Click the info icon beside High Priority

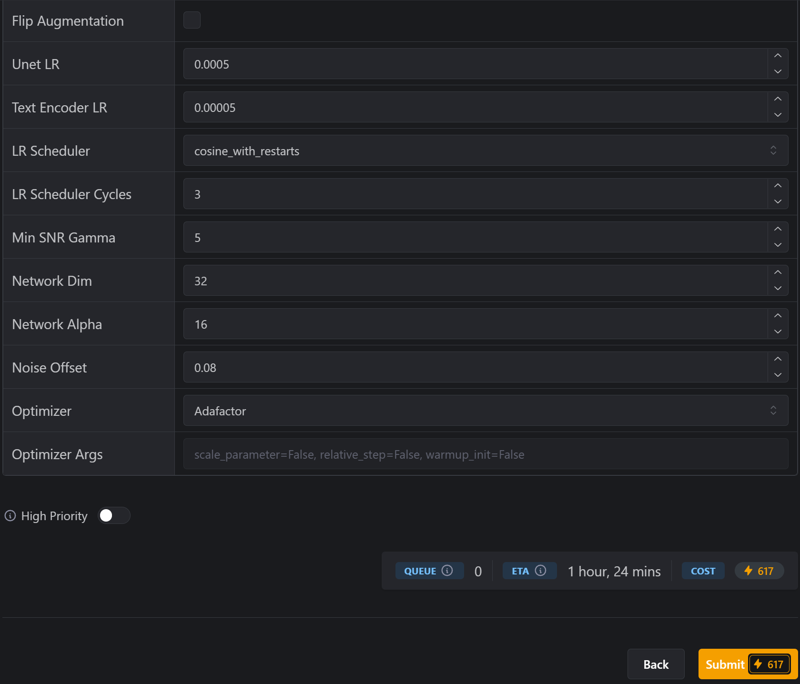point(10,516)
